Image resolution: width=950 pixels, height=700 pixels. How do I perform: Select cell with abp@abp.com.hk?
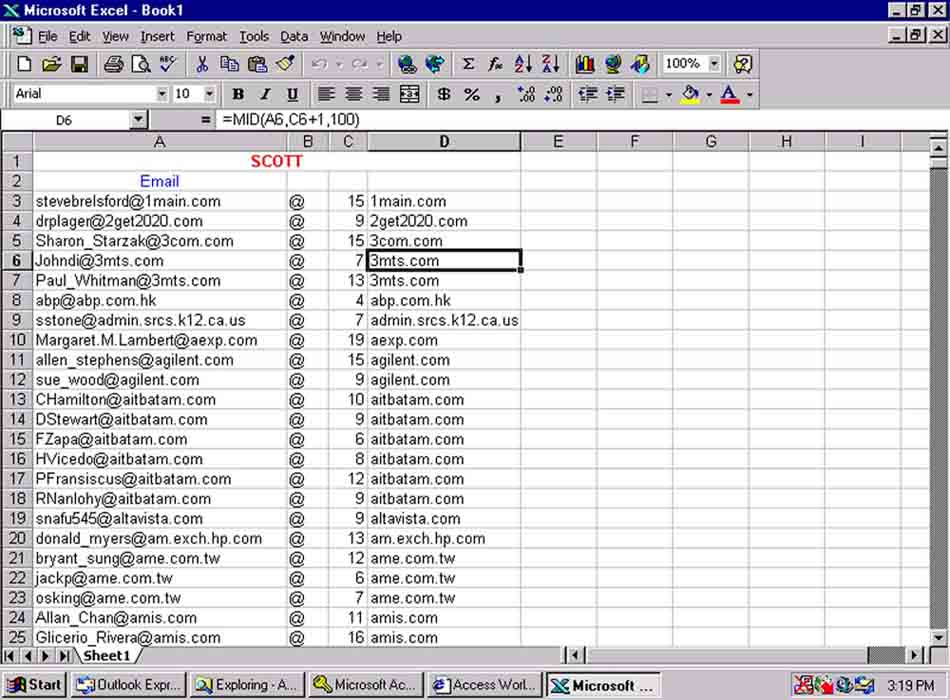160,301
